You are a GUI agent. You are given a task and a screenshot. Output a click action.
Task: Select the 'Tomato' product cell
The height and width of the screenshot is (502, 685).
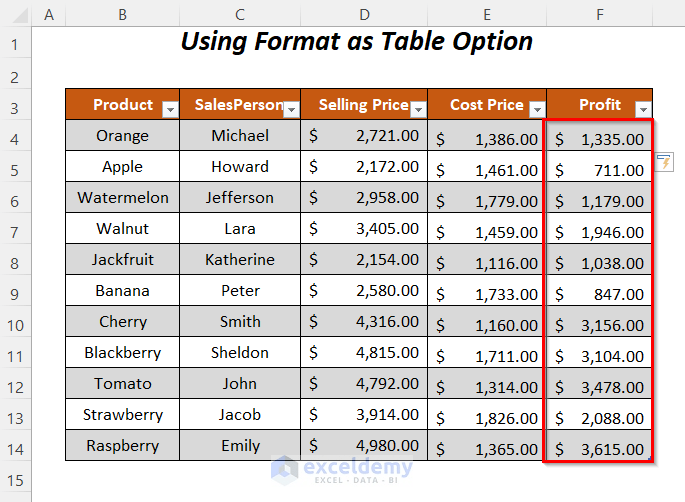123,384
